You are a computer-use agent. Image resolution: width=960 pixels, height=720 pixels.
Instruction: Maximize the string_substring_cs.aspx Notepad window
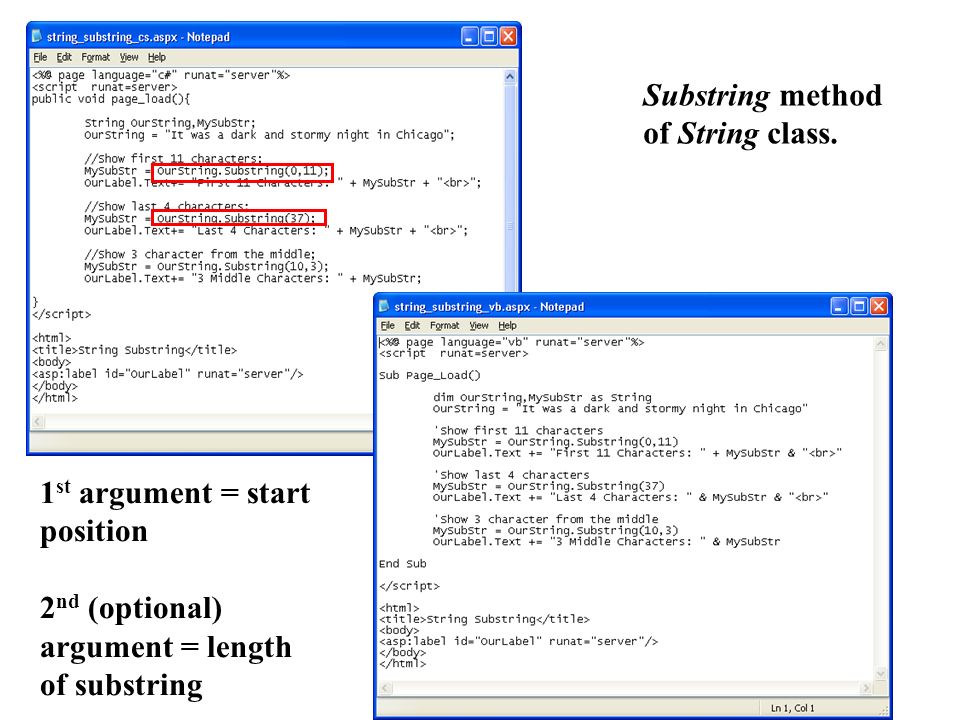489,37
